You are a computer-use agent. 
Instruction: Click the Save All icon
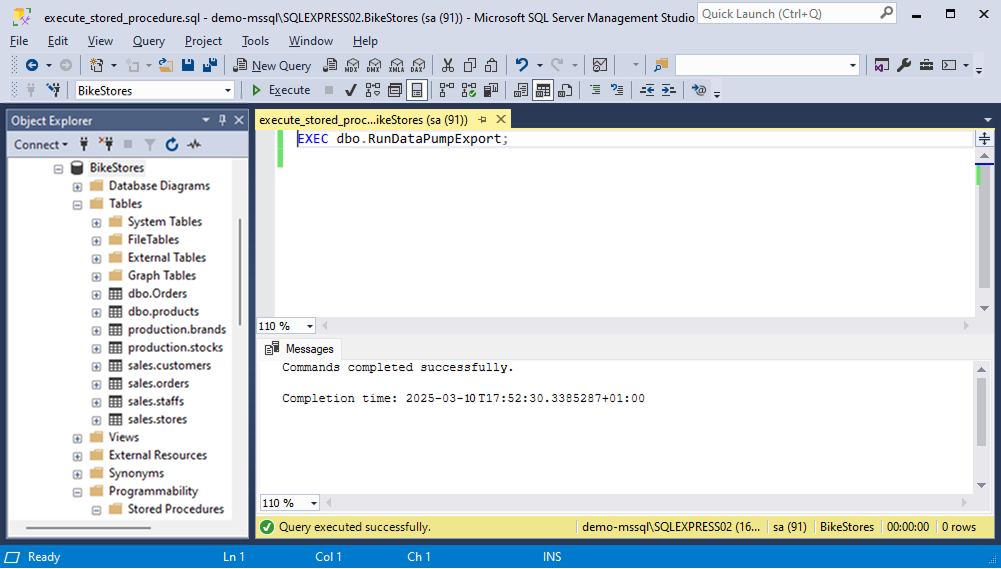(x=210, y=65)
